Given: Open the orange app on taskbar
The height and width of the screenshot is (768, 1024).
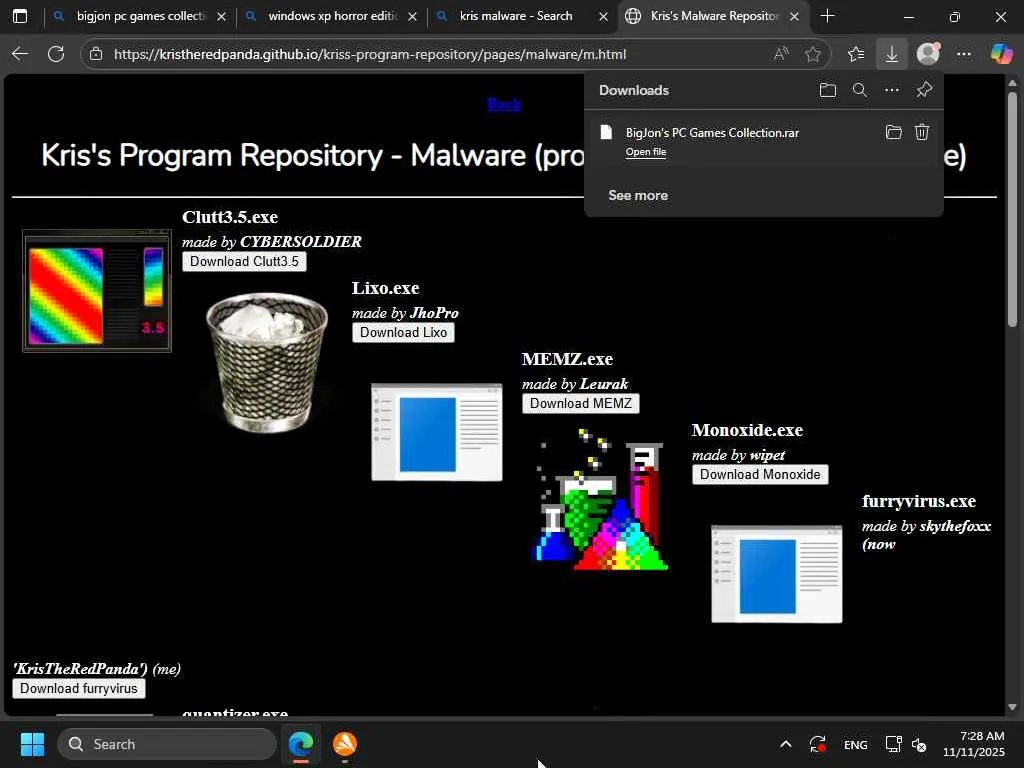Looking at the screenshot, I should click(x=345, y=744).
